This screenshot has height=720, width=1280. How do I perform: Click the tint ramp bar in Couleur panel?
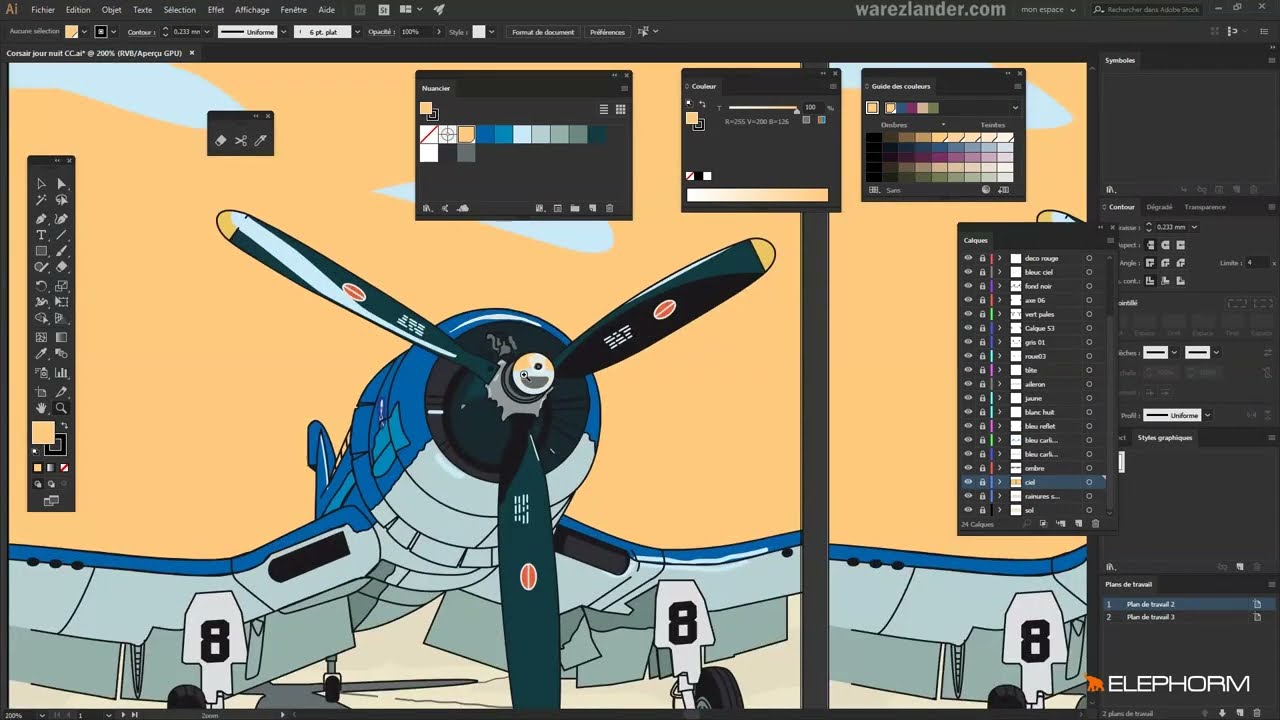pyautogui.click(x=757, y=195)
